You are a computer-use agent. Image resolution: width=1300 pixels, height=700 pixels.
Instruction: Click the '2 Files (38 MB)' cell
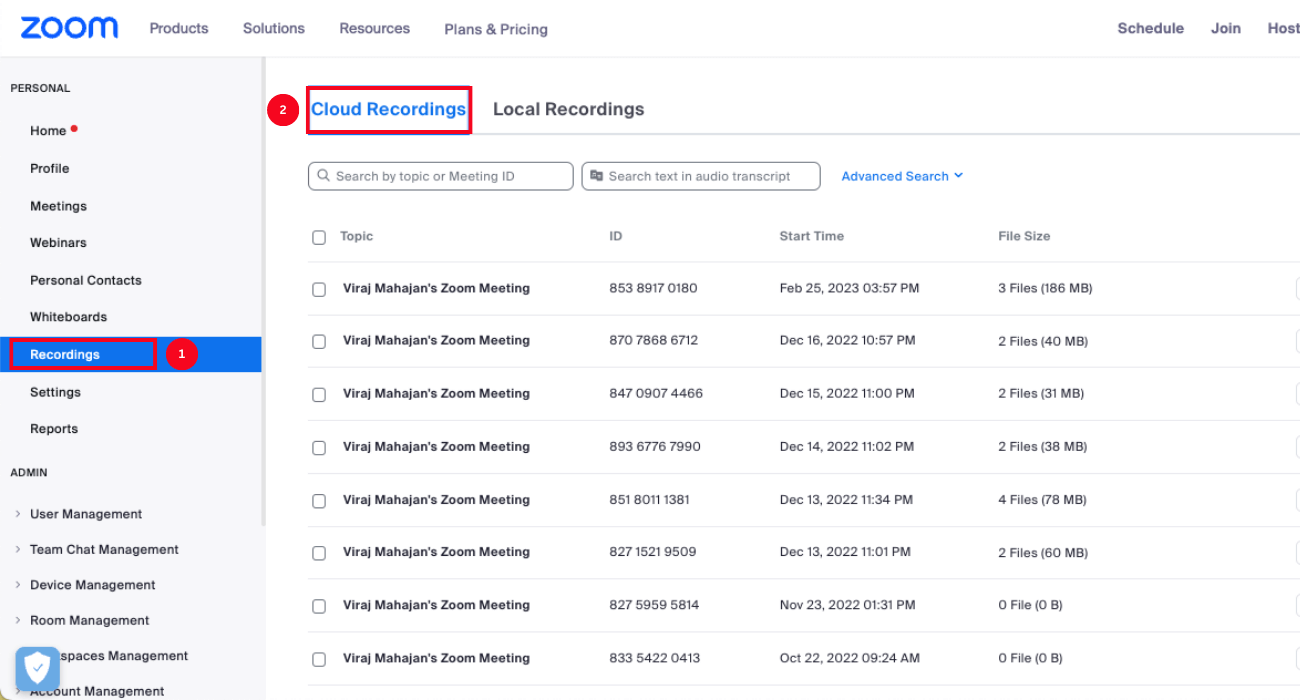1042,446
